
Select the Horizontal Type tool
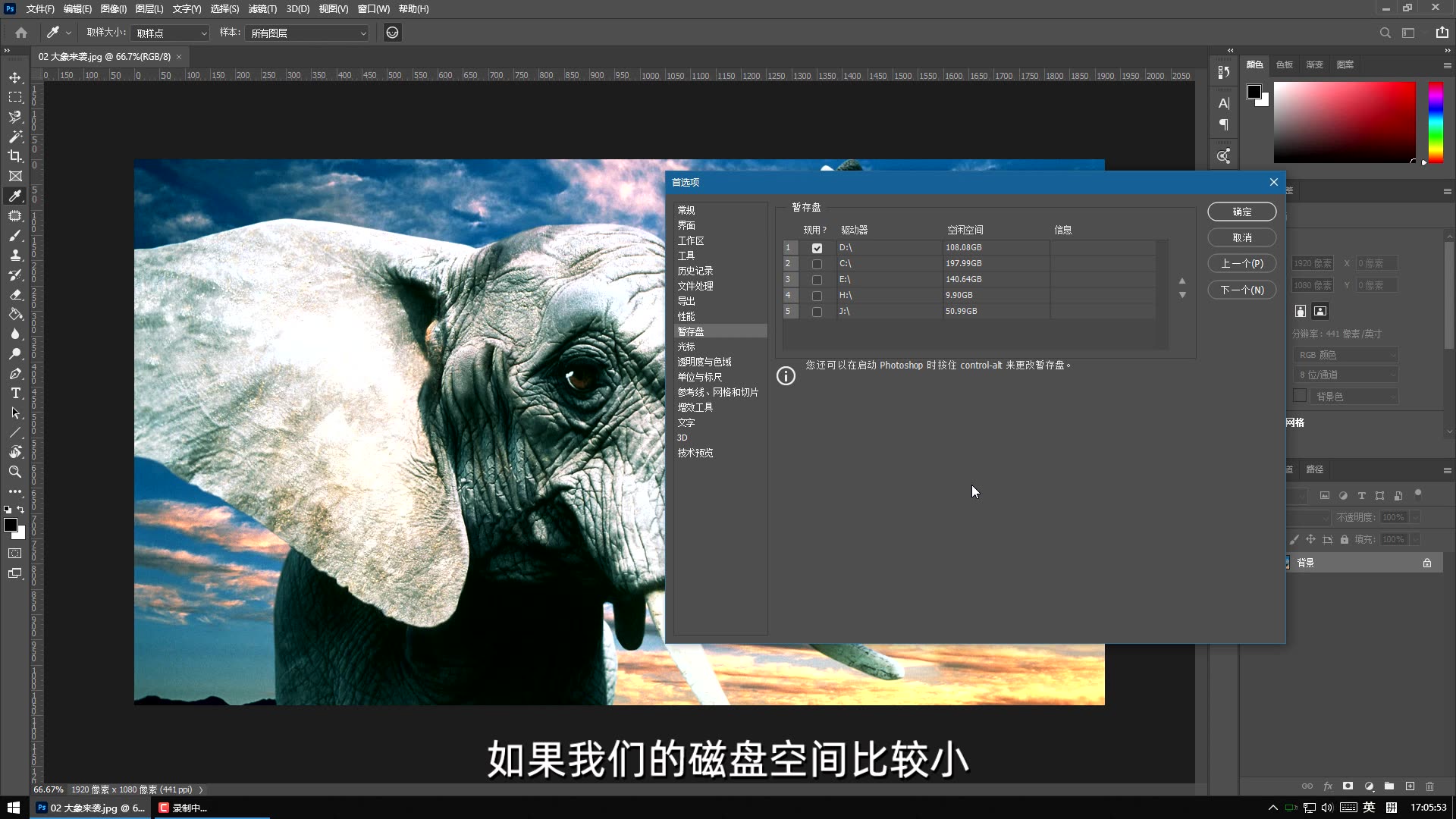15,393
